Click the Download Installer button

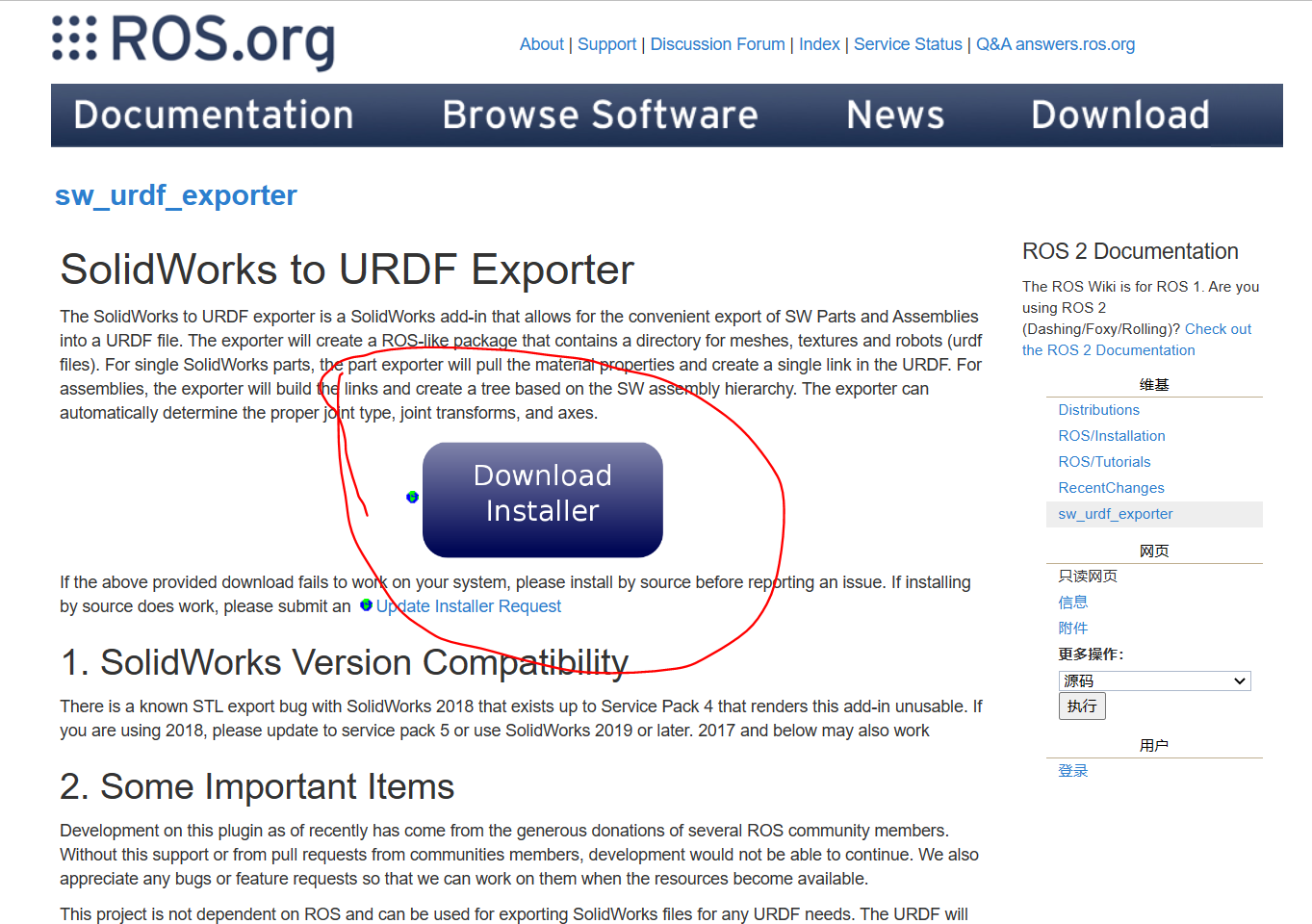coord(542,499)
